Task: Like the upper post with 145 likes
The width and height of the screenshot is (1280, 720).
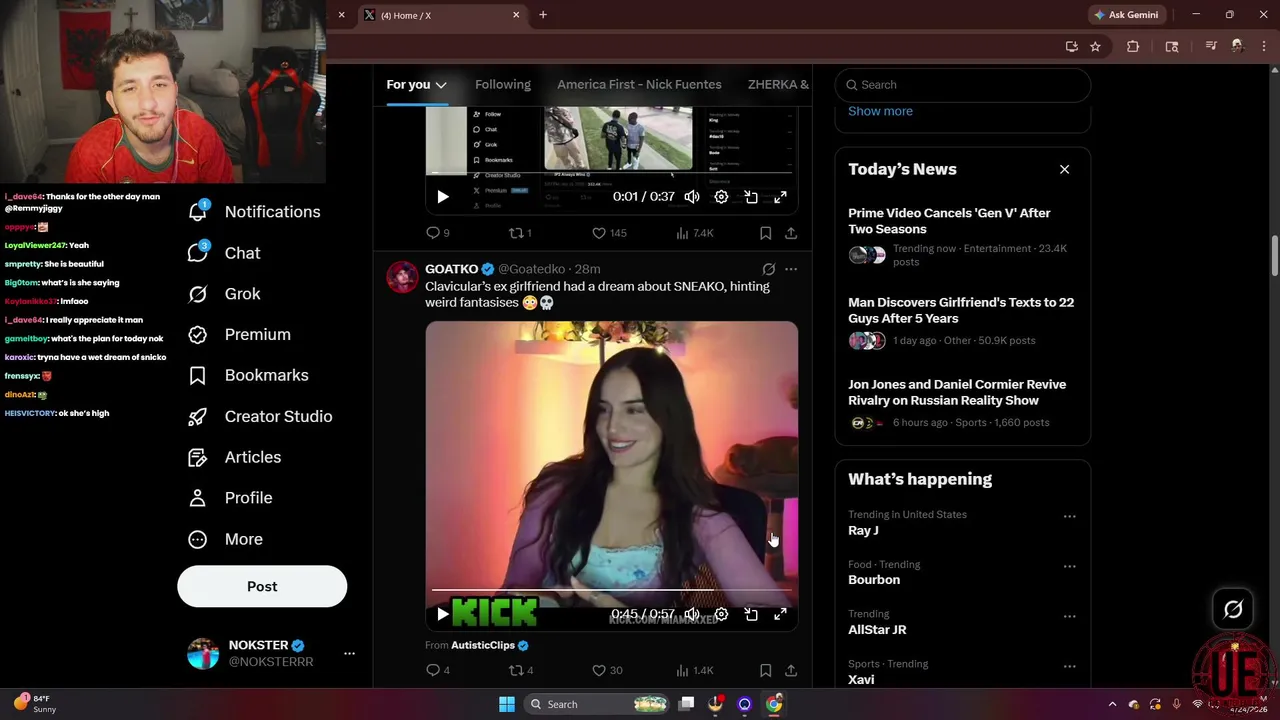Action: [609, 233]
